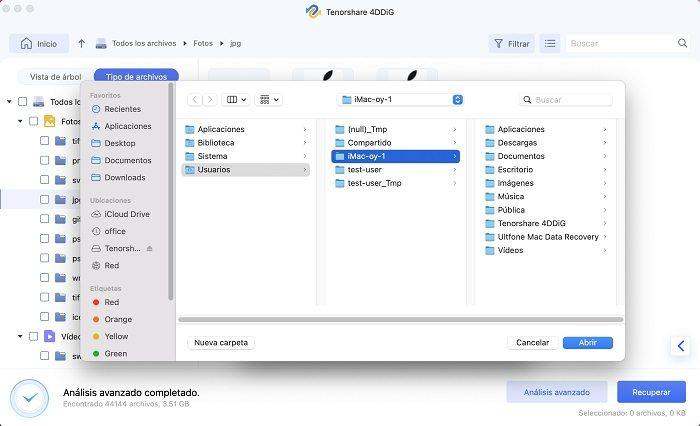Click Abrir button
Image resolution: width=700 pixels, height=426 pixels.
[588, 342]
